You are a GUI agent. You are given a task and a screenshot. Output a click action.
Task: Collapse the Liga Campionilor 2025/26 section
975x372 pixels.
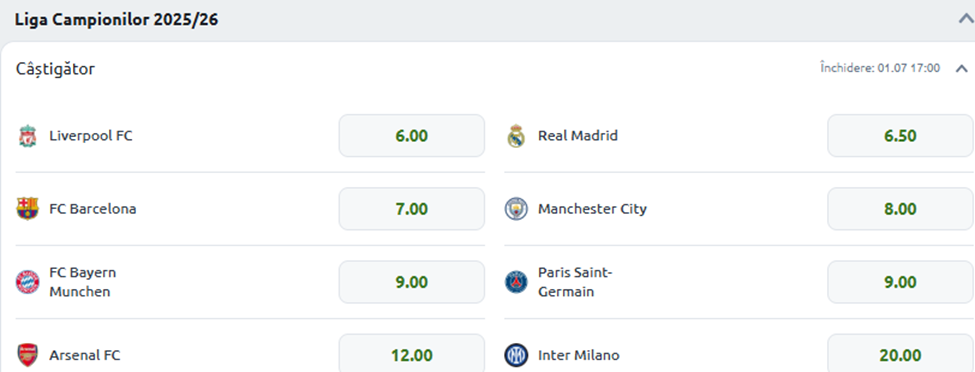[966, 19]
